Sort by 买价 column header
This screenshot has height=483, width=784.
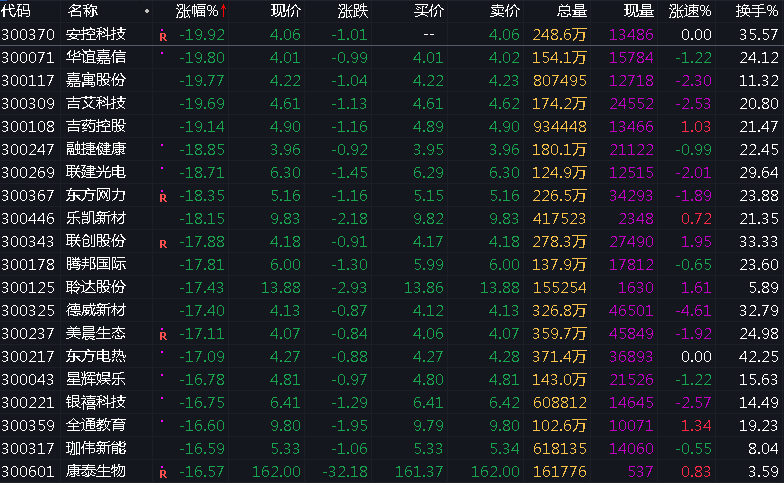(429, 10)
